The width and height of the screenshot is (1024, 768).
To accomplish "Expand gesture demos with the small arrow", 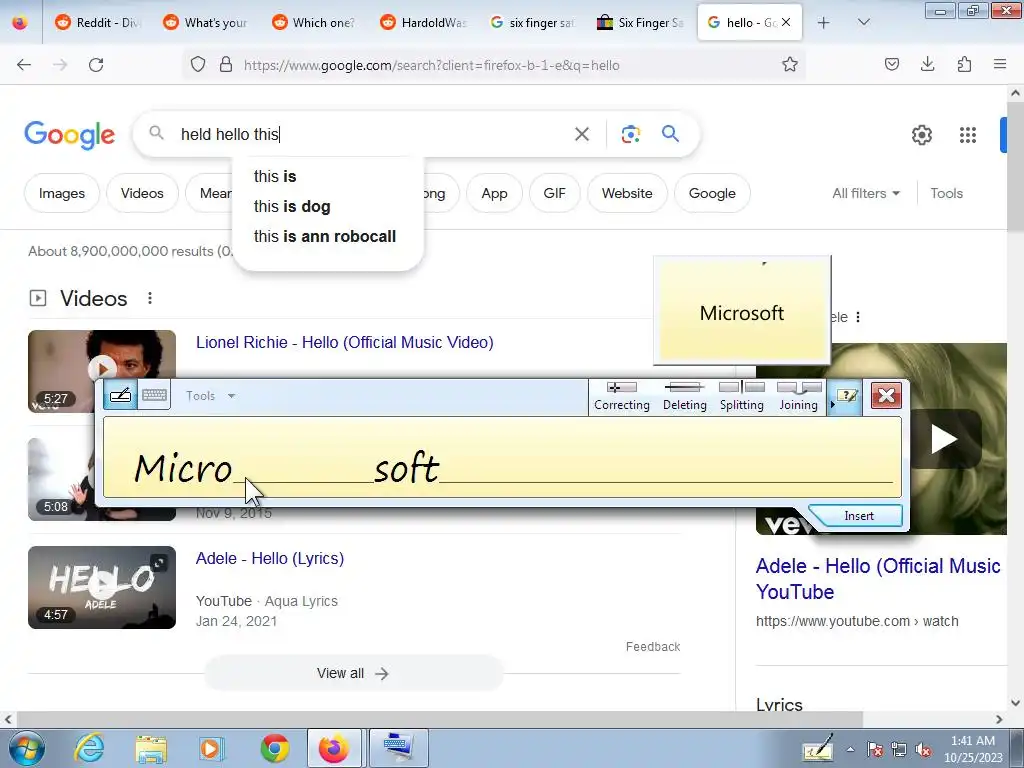I will click(832, 405).
